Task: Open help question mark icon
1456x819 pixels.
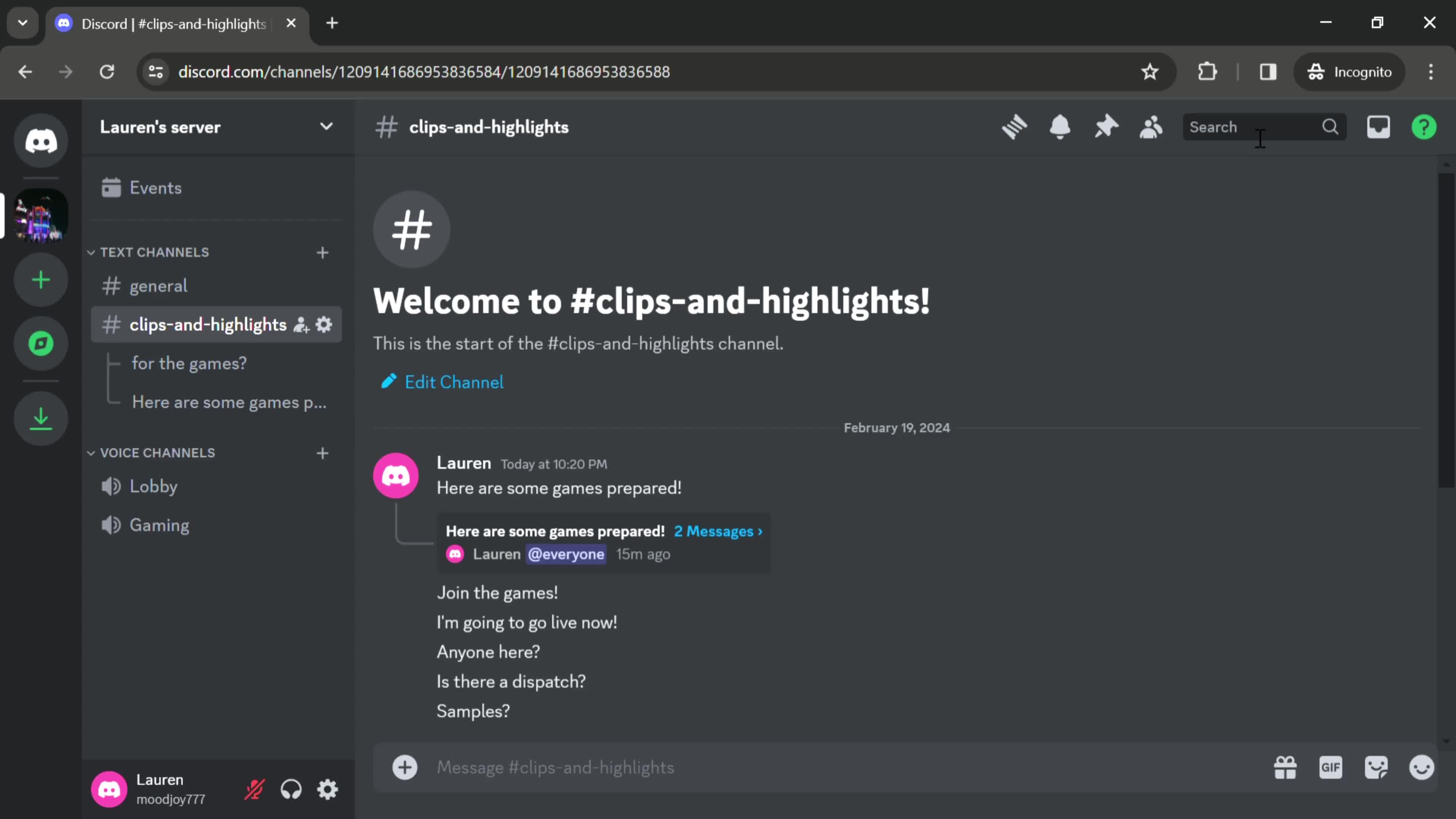Action: (x=1424, y=127)
